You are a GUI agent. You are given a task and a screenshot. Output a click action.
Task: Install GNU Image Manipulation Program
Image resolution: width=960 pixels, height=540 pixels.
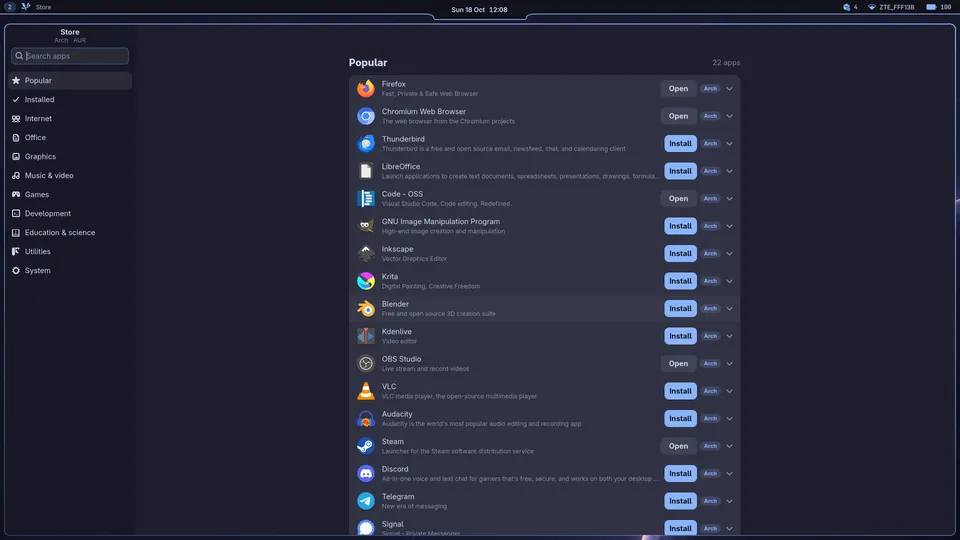680,226
